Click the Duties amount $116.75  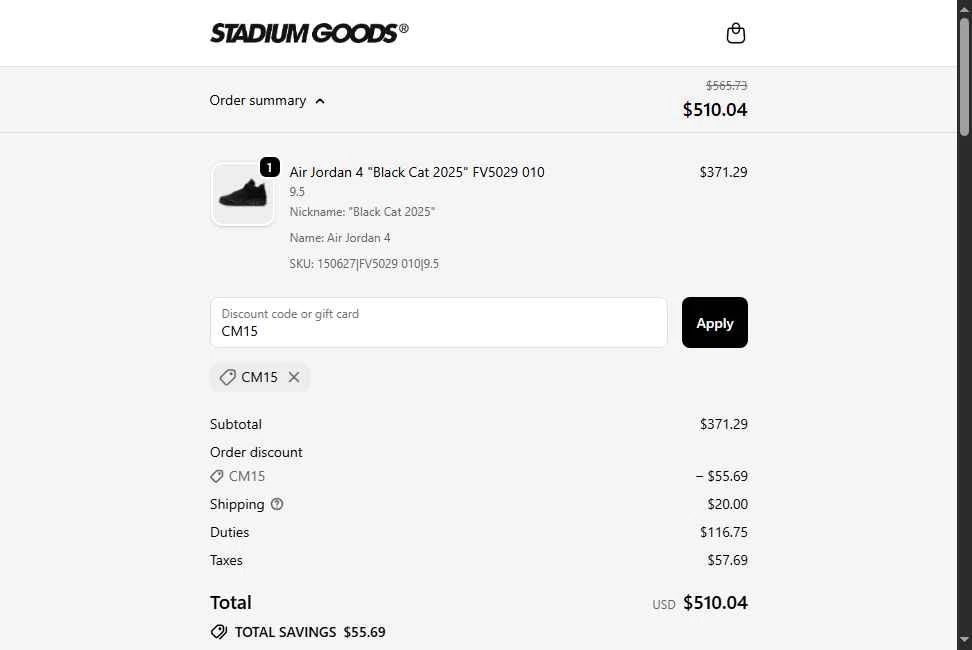pos(723,532)
